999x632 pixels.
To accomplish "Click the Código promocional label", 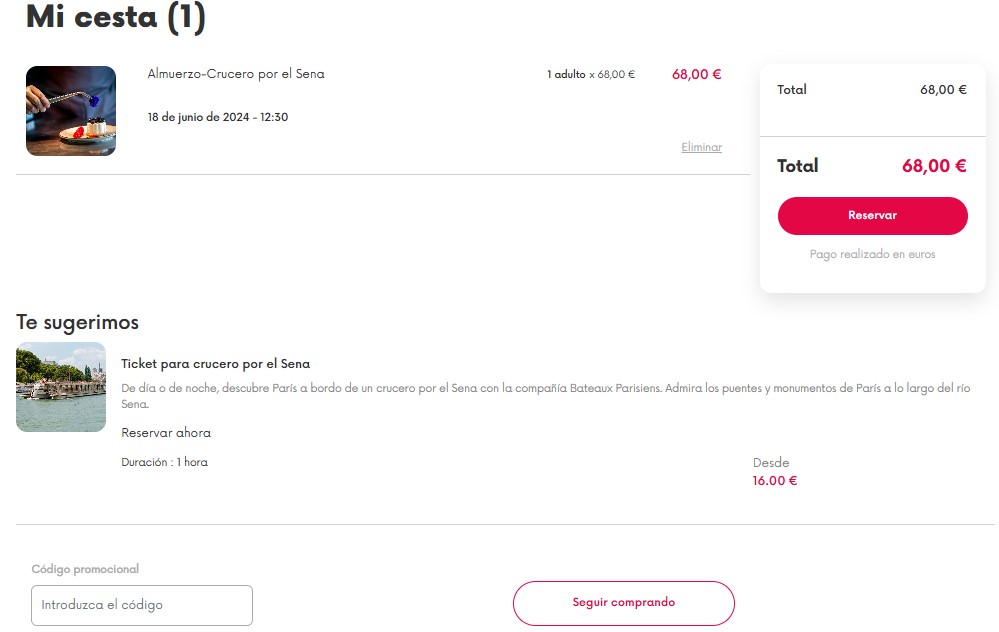I will point(85,569).
